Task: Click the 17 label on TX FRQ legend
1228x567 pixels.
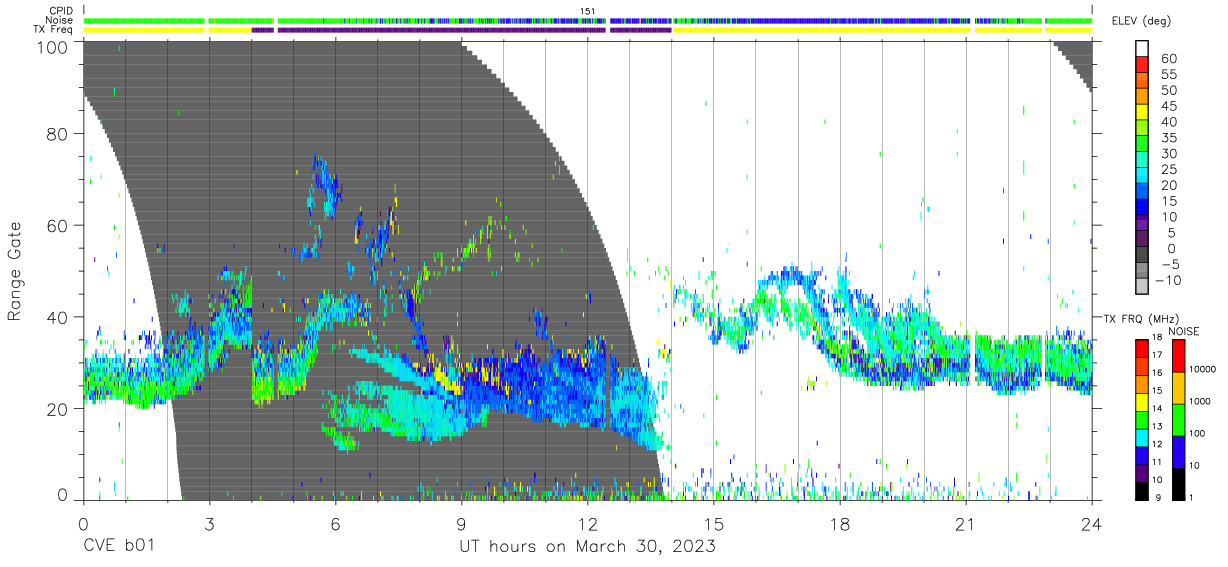Action: [x=1158, y=355]
